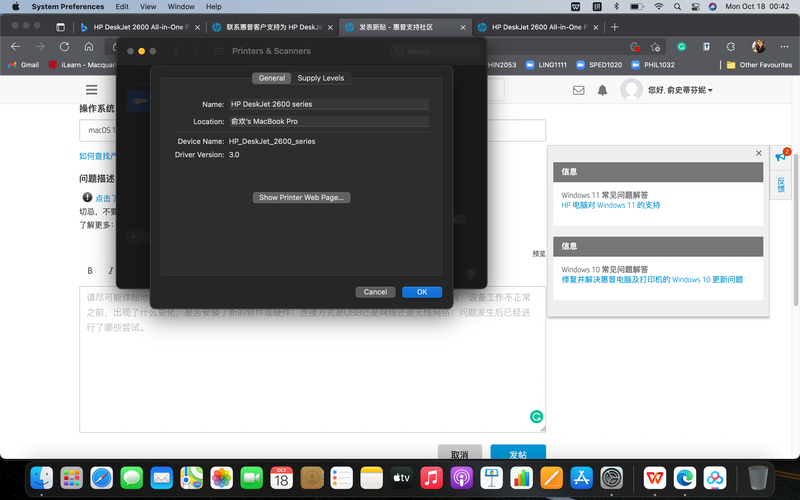Open the Other Favourites bookmarks folder

click(762, 65)
